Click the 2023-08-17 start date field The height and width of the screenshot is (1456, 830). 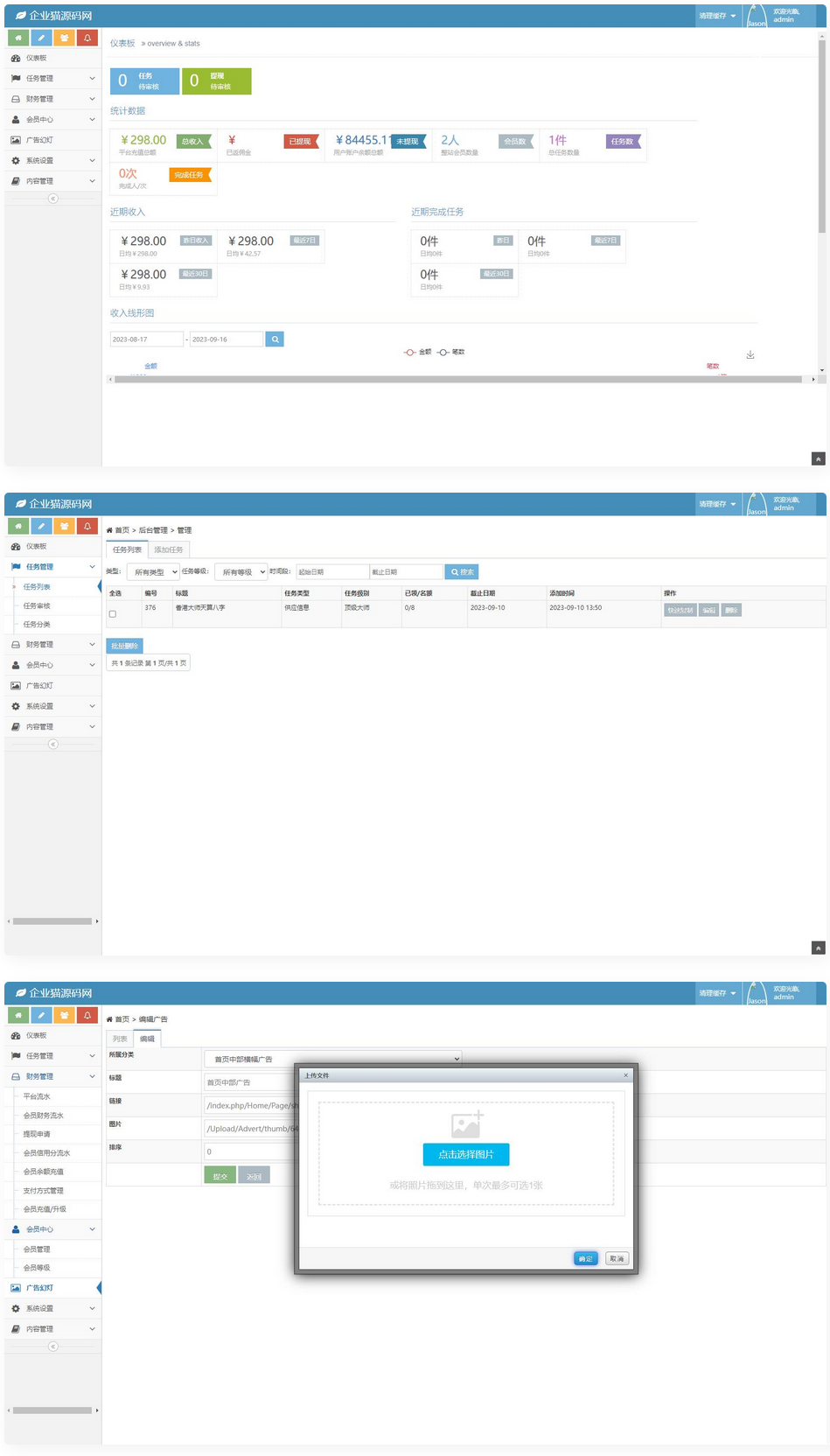147,339
